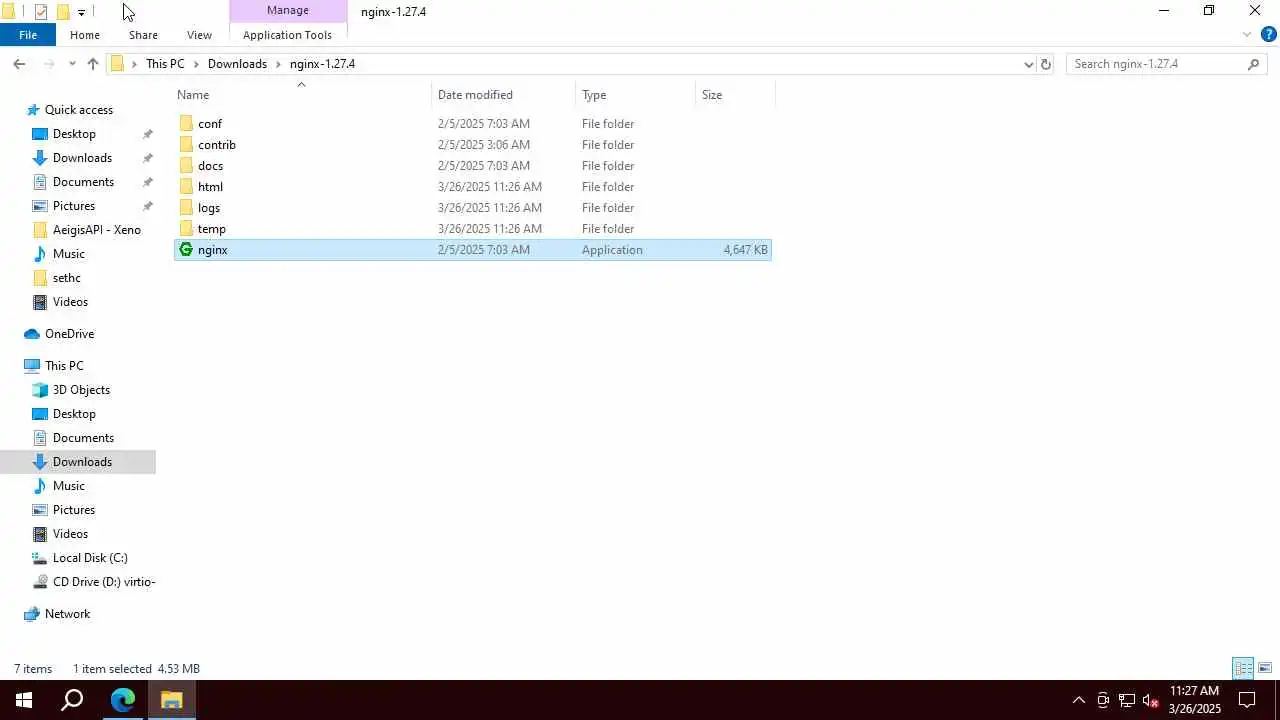Refresh the nginx-1.27.4 folder view
The width and height of the screenshot is (1280, 720).
point(1046,64)
